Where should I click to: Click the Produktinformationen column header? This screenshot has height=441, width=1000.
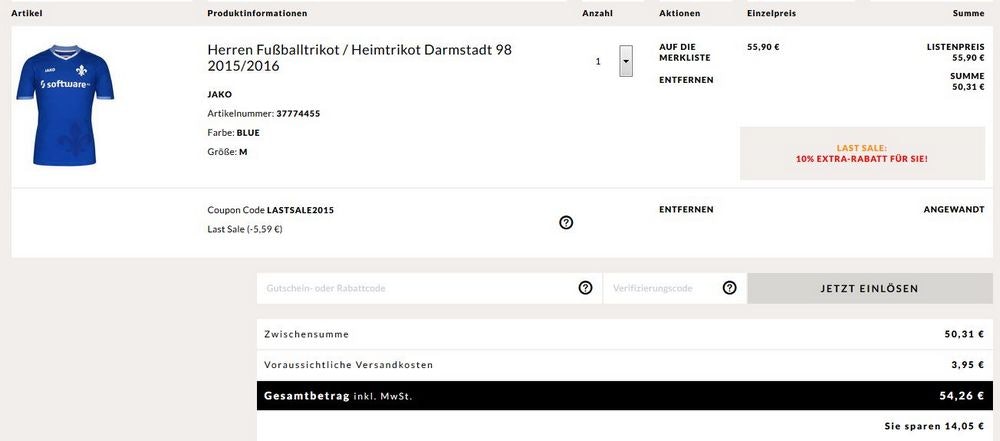click(257, 13)
